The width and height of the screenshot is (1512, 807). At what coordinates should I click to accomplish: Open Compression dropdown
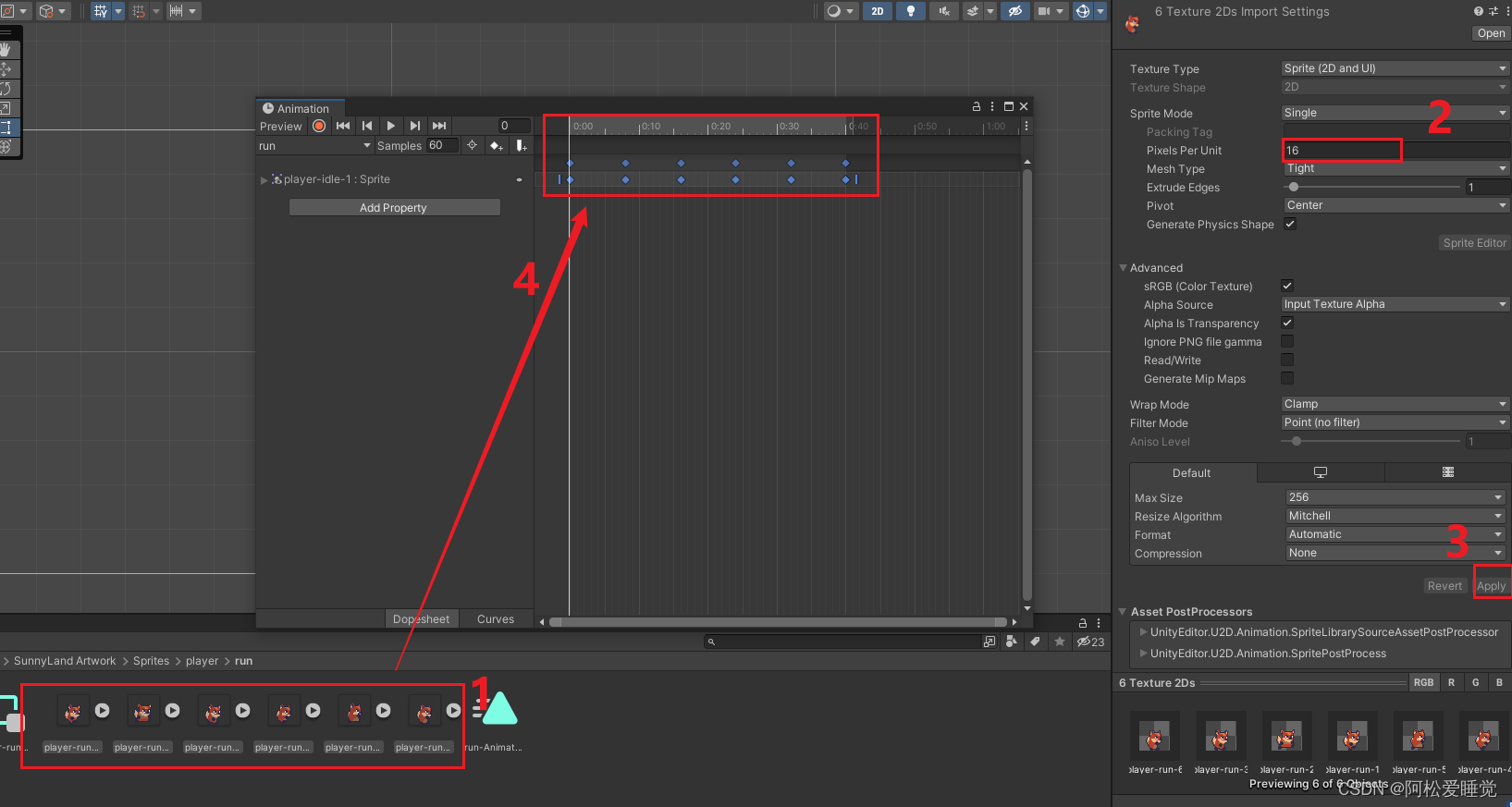pyautogui.click(x=1395, y=553)
